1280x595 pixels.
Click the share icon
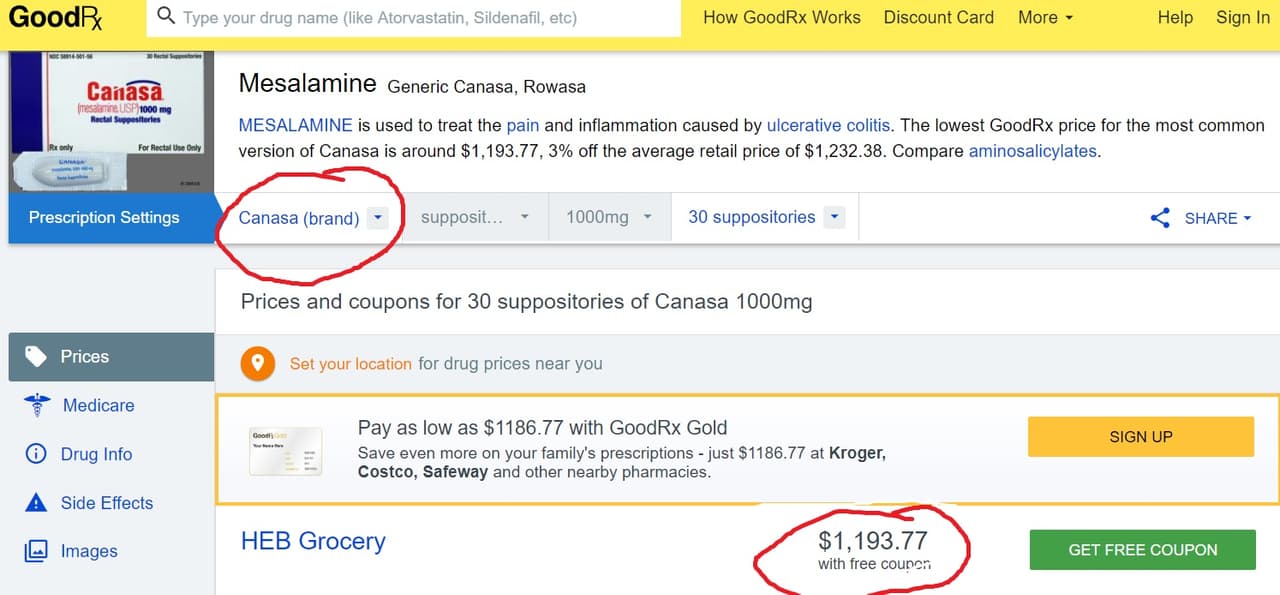coord(1160,218)
